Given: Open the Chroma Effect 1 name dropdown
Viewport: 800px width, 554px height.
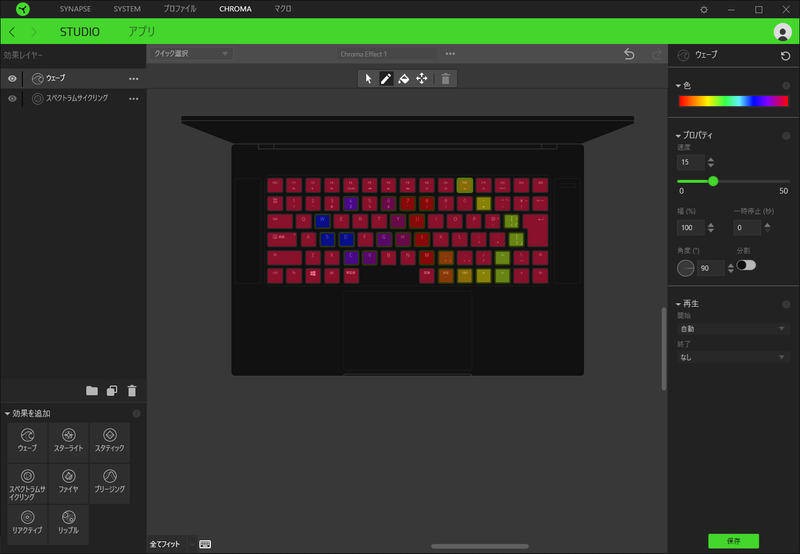Looking at the screenshot, I should tap(386, 54).
